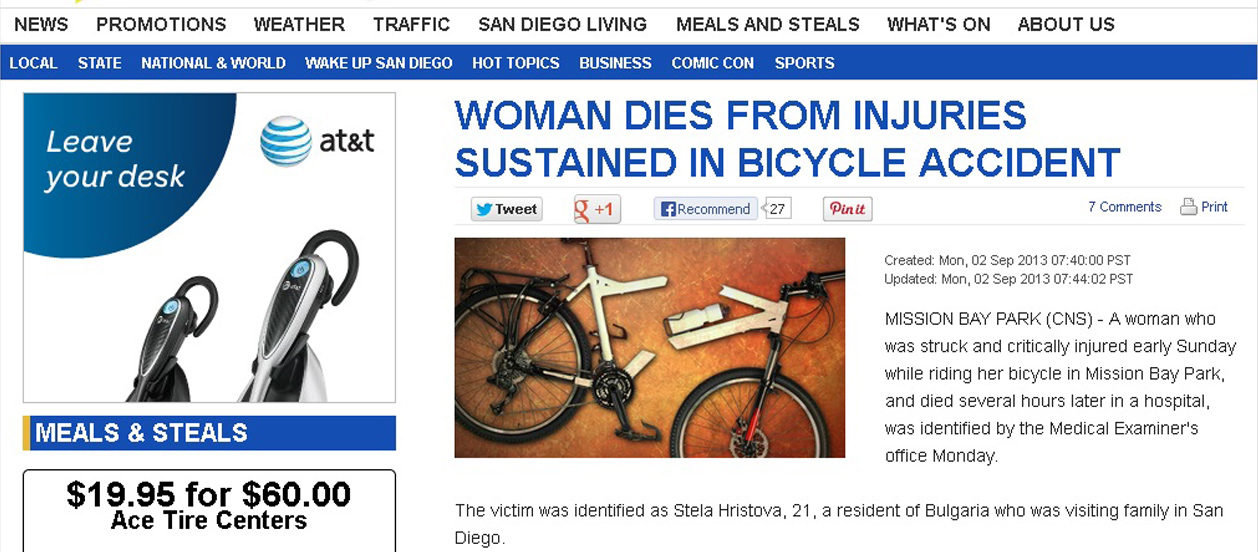Click the AT&T globe logo

tap(286, 141)
